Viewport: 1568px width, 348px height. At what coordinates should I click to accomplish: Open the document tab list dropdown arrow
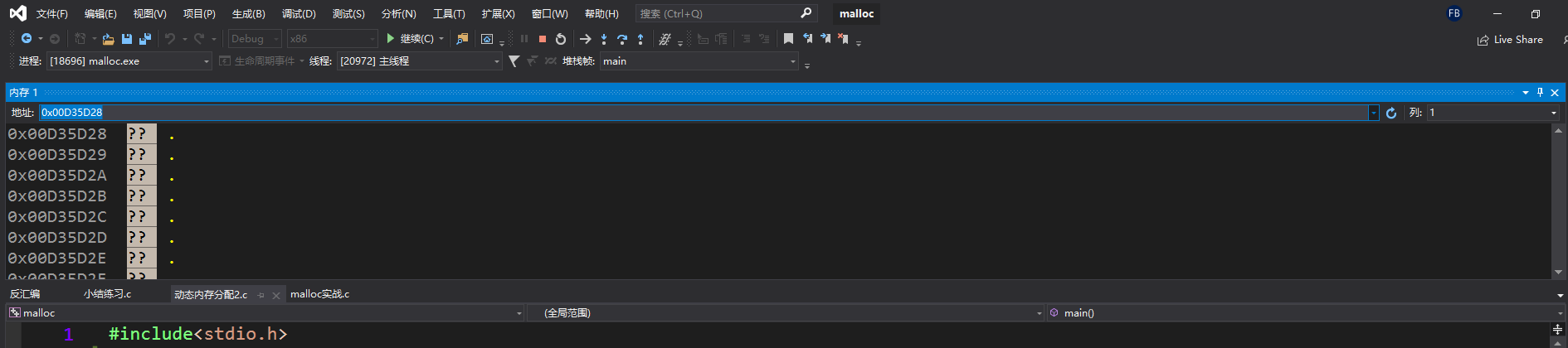pos(1560,295)
